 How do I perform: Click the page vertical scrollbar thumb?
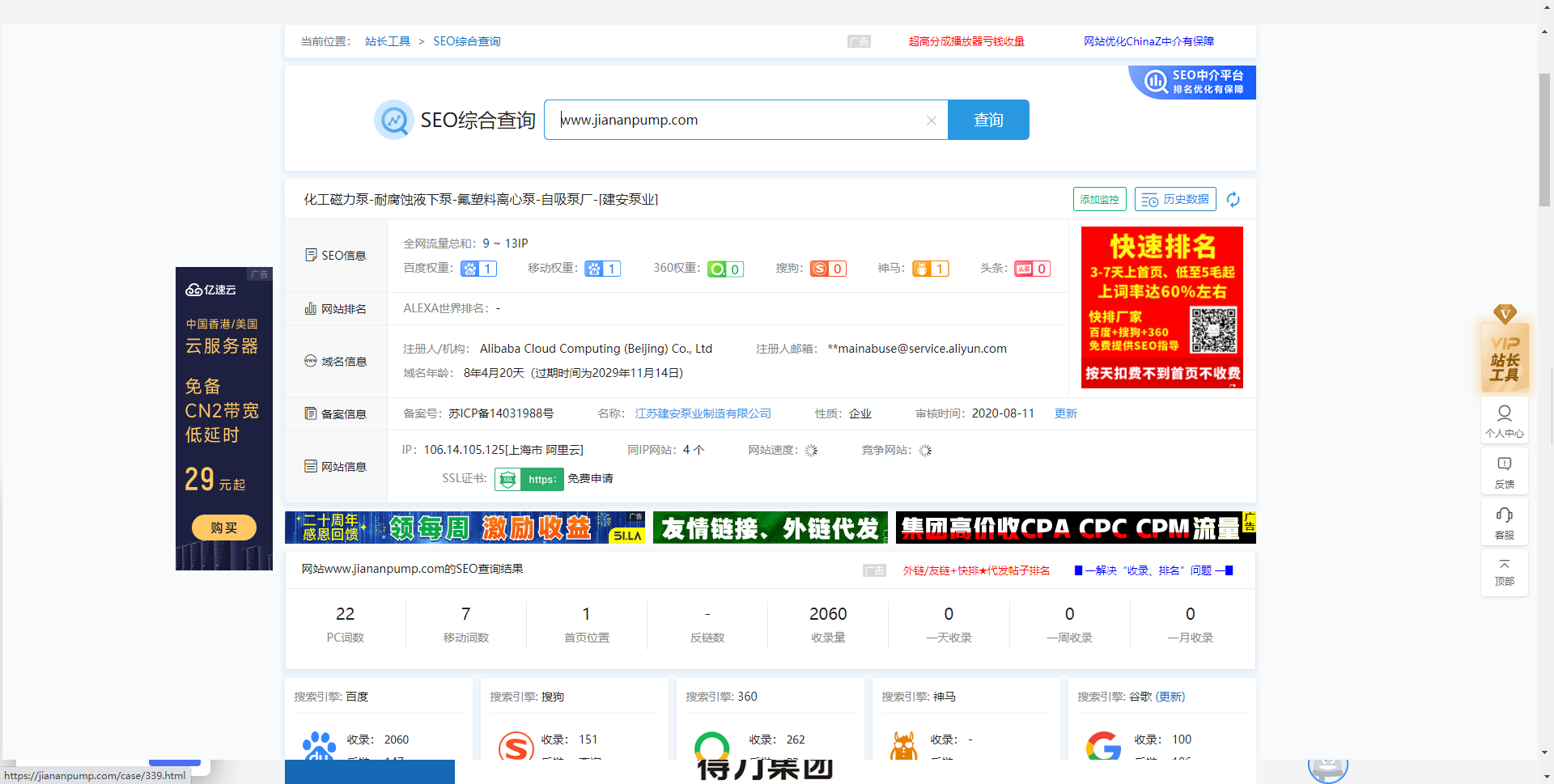(1545, 139)
